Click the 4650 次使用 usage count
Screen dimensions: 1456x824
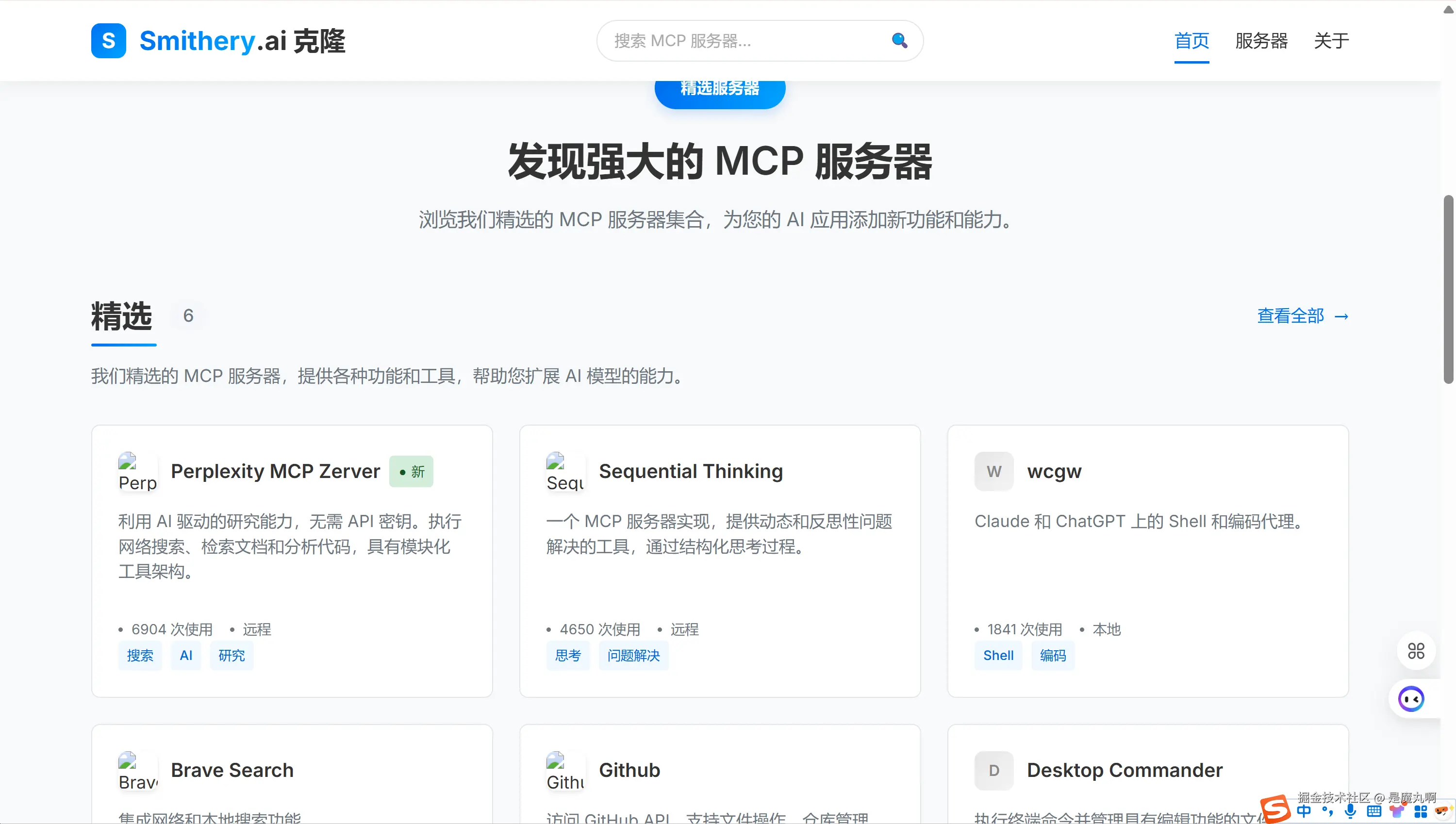[600, 629]
